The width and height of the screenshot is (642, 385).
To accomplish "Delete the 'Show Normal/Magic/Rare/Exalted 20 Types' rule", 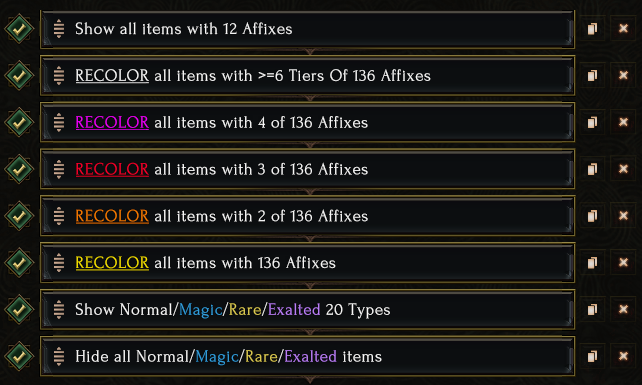I will (x=623, y=309).
